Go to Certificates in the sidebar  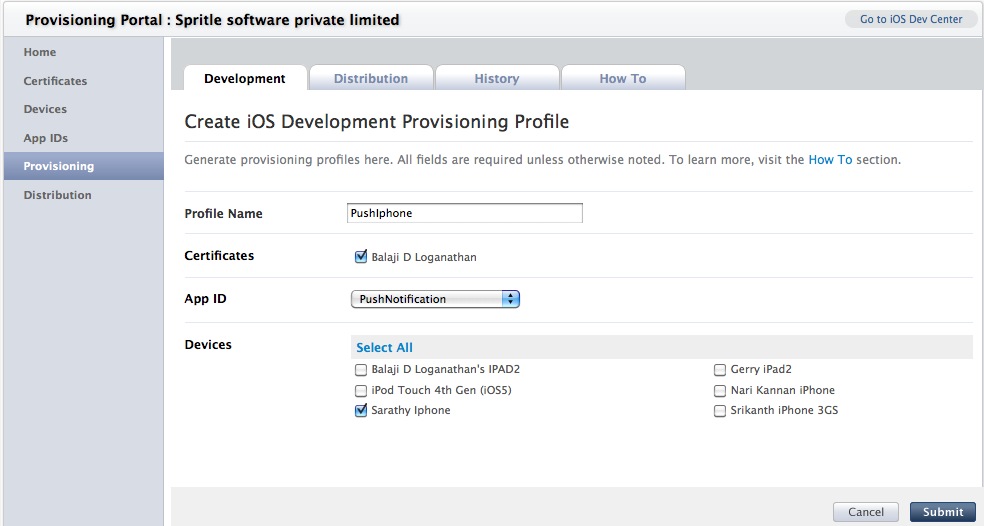pos(55,81)
